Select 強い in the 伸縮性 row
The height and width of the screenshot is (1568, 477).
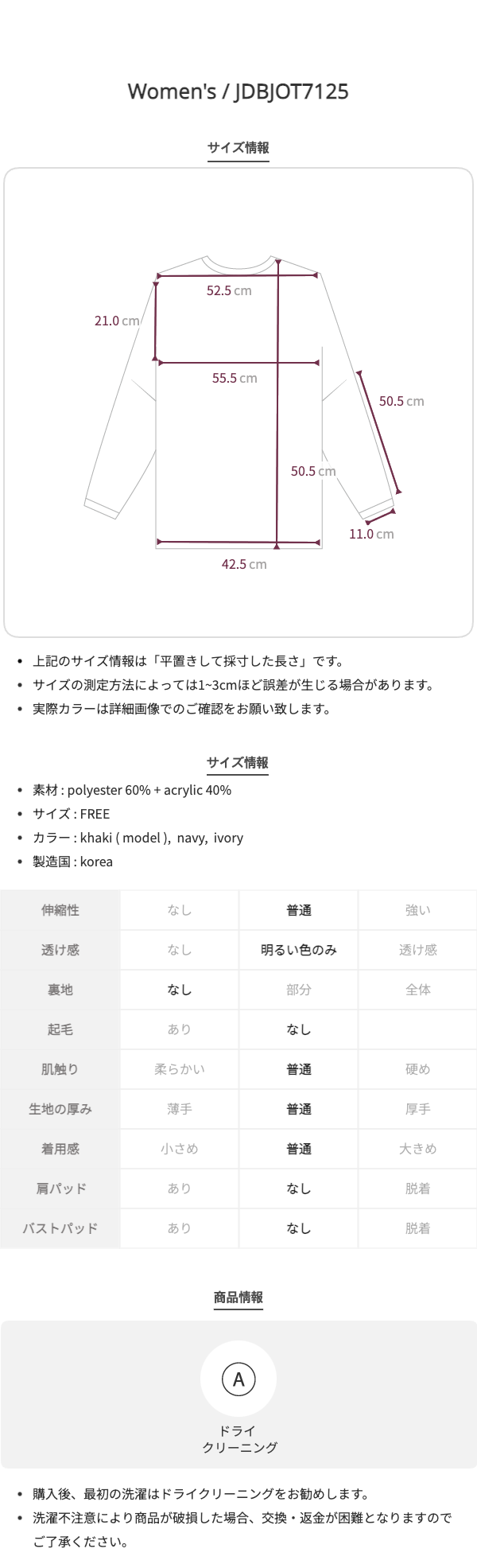pos(417,911)
